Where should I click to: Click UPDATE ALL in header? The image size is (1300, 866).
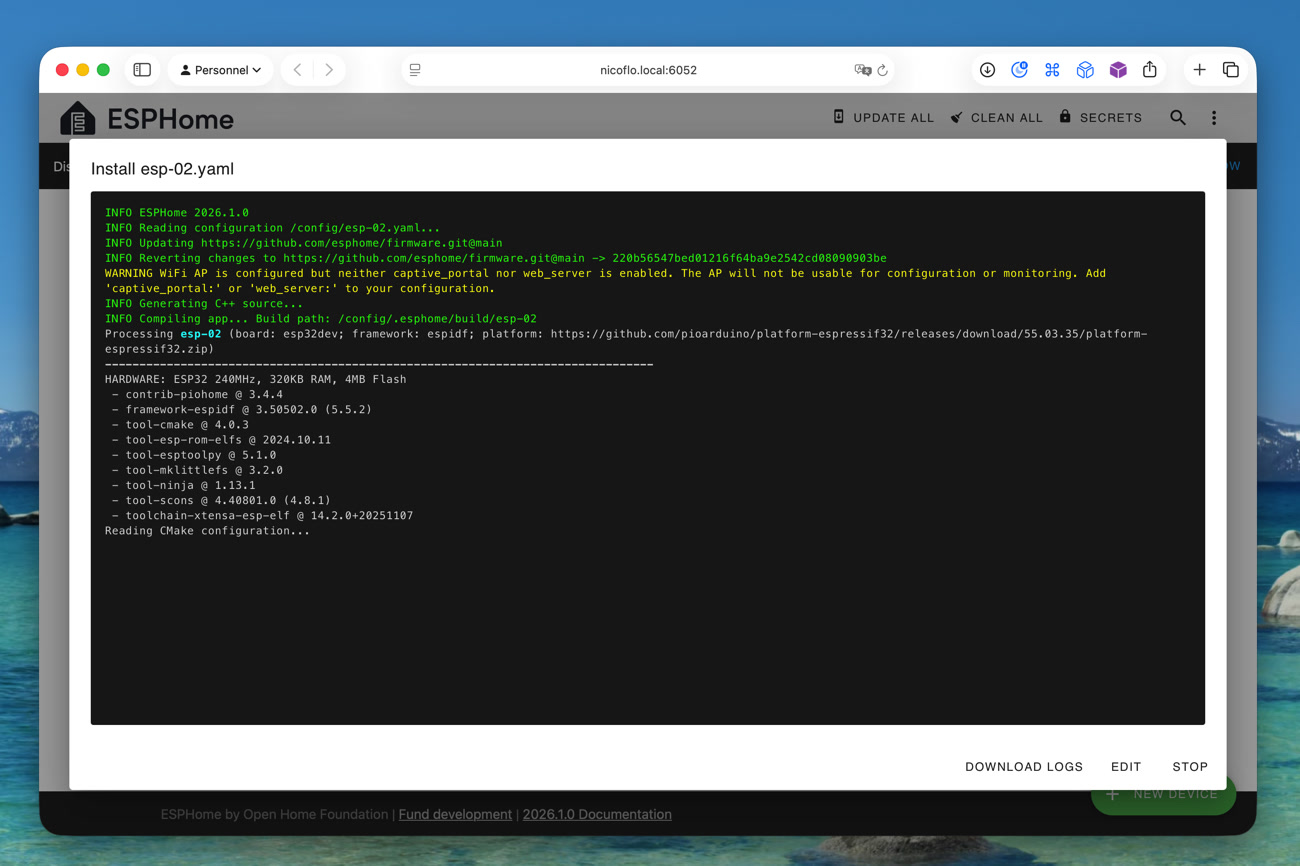click(883, 118)
